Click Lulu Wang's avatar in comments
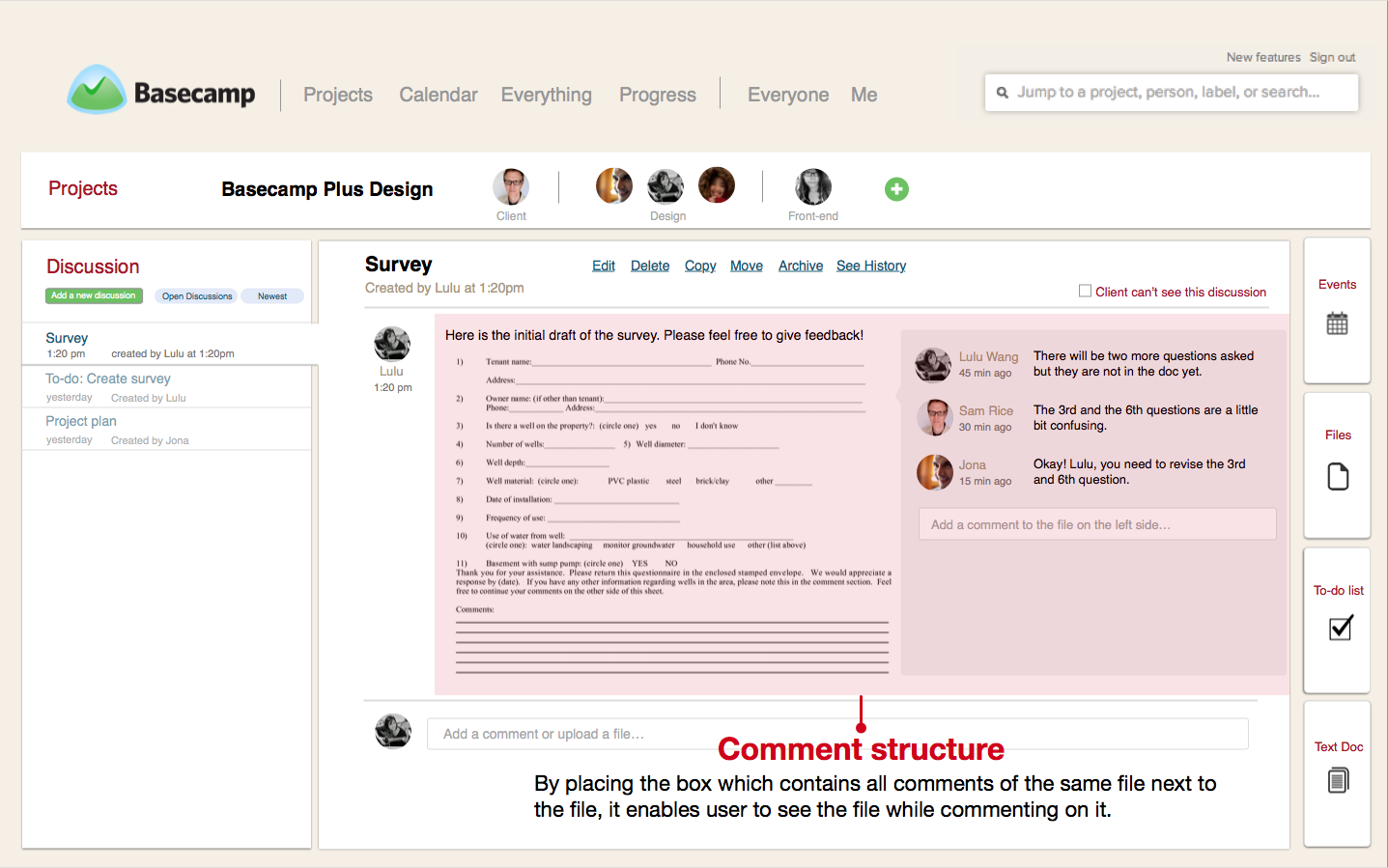 [x=933, y=364]
